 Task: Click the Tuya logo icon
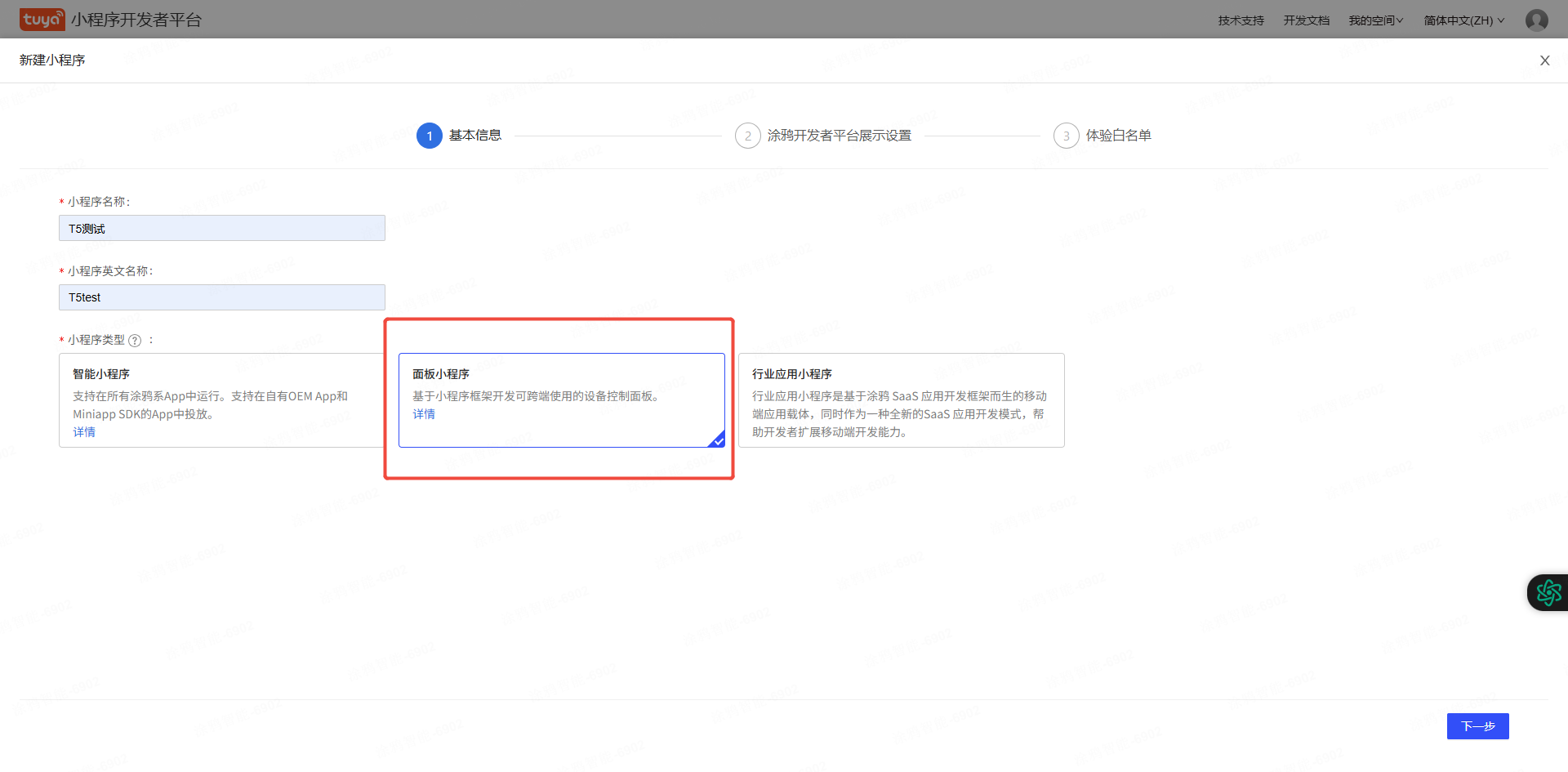point(42,20)
